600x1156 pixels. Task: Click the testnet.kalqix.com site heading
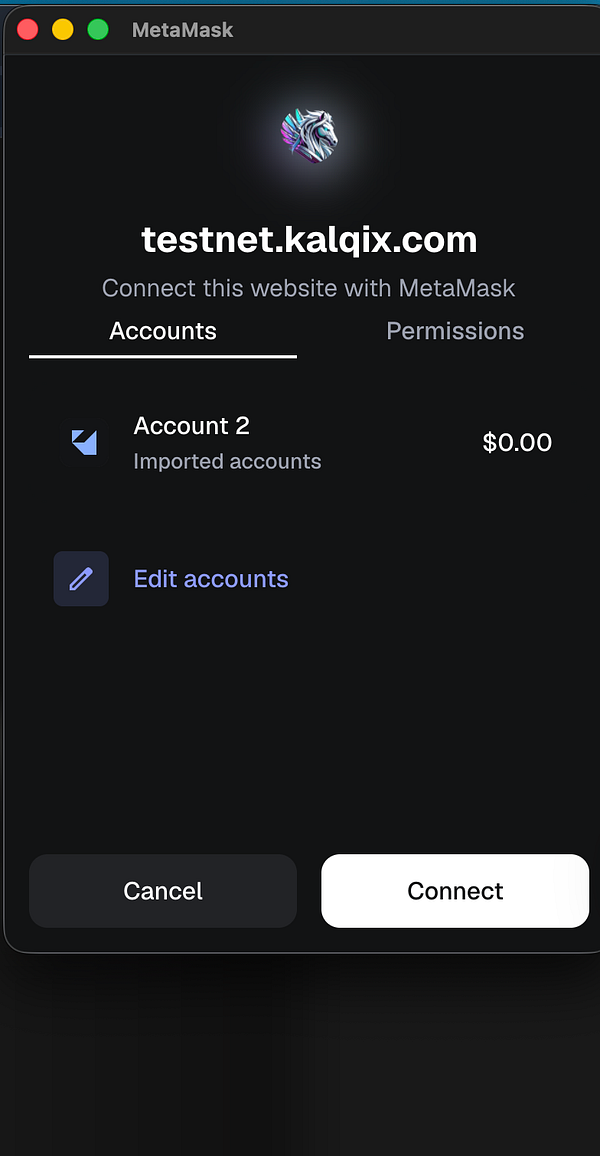[x=309, y=240]
